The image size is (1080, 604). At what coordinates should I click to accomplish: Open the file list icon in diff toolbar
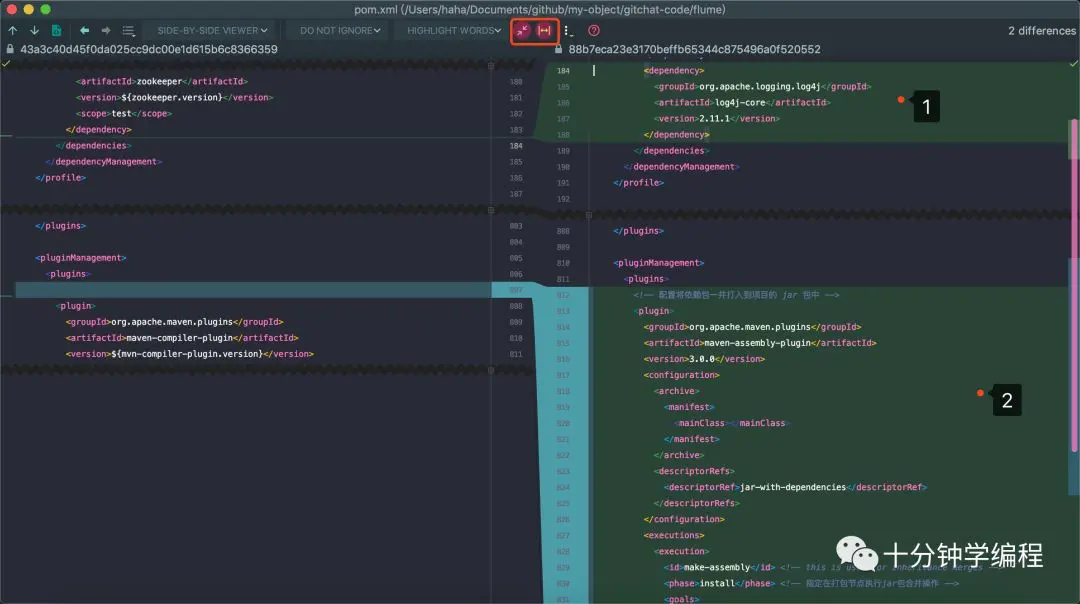(128, 30)
